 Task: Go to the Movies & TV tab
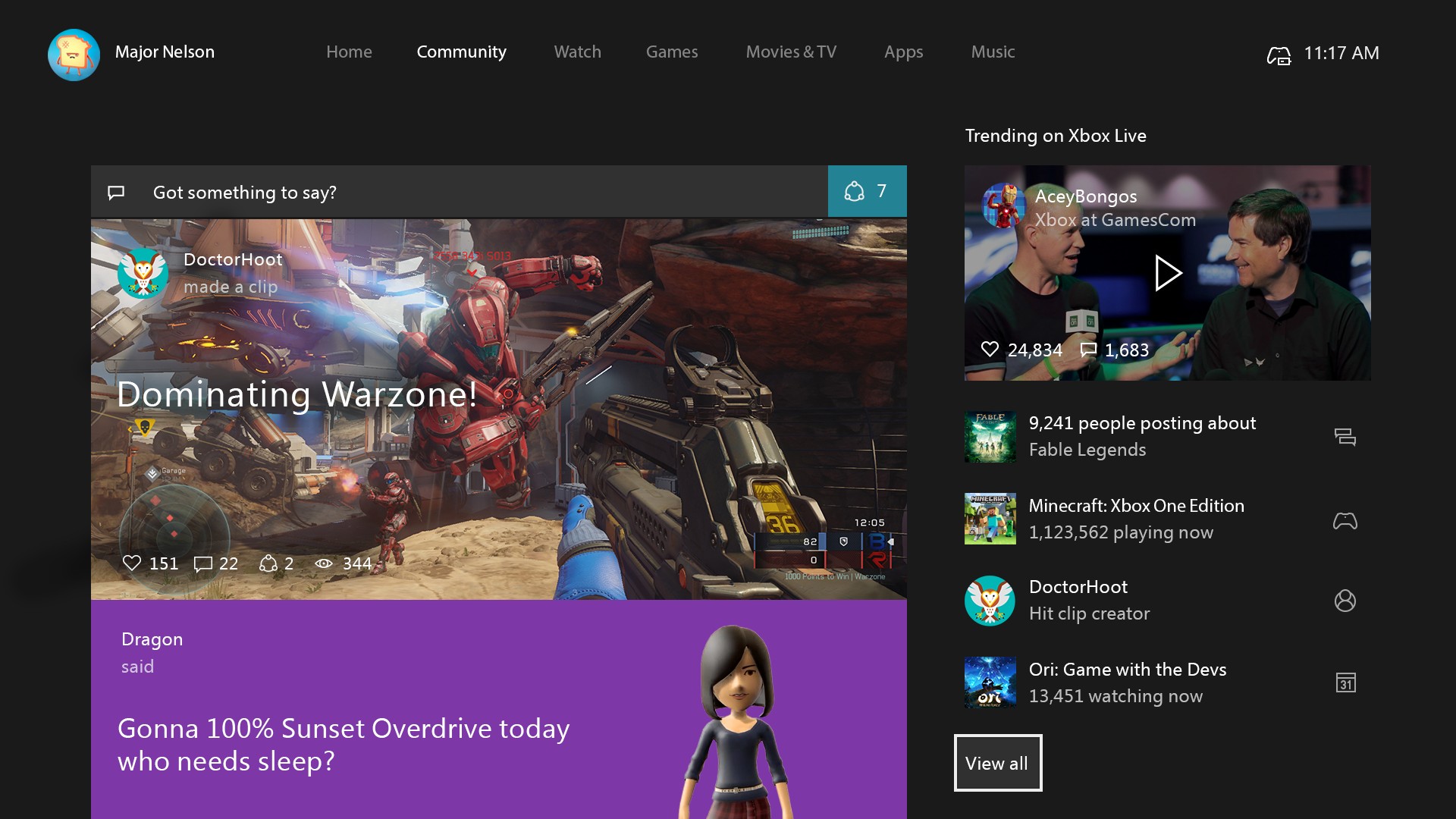(791, 52)
